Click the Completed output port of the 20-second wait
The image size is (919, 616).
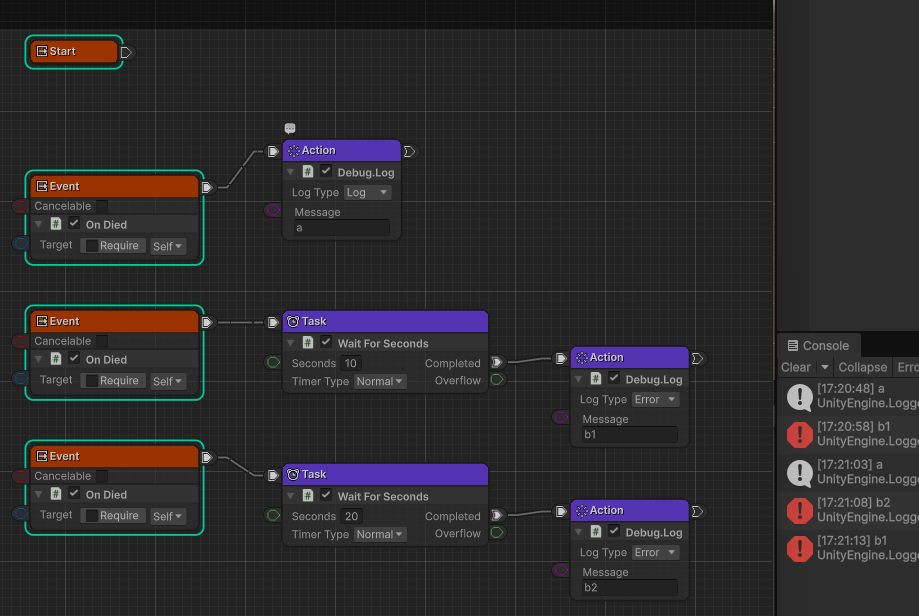point(497,516)
